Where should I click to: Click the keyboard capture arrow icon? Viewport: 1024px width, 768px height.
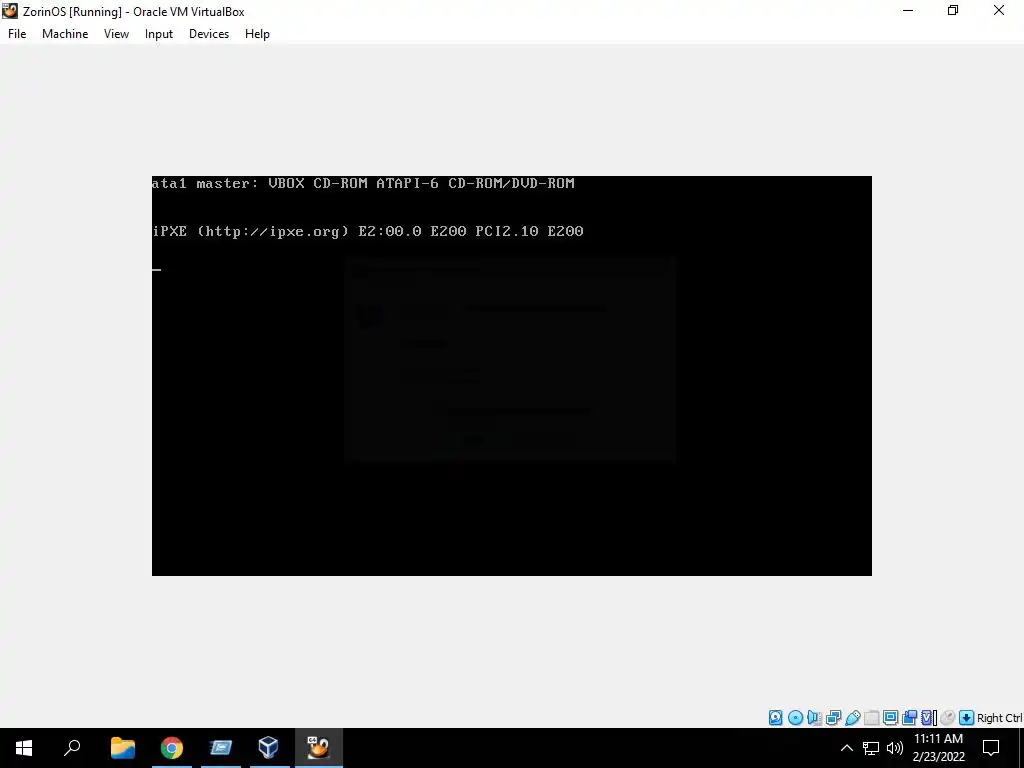tap(967, 718)
